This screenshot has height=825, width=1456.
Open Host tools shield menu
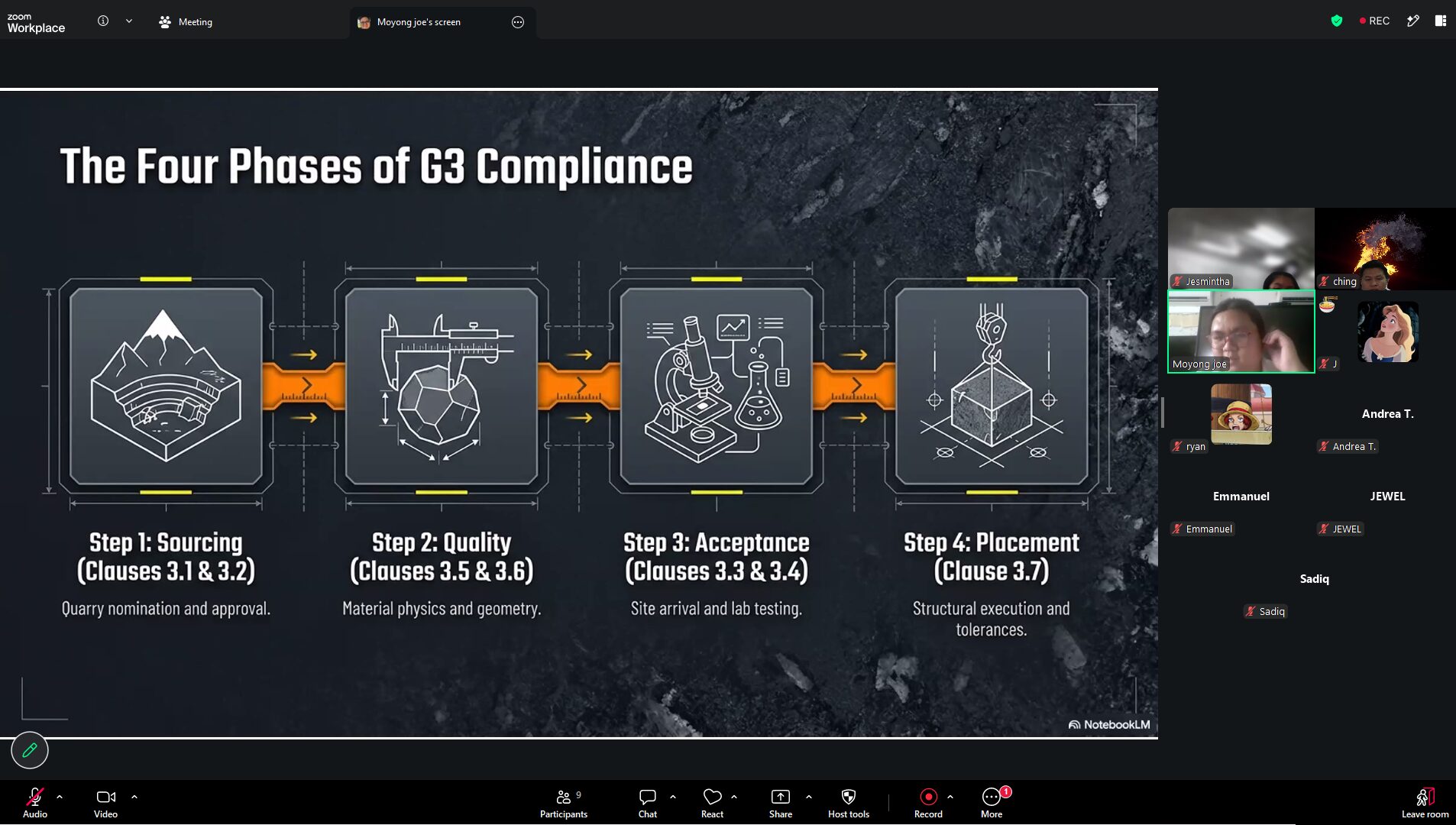click(849, 802)
